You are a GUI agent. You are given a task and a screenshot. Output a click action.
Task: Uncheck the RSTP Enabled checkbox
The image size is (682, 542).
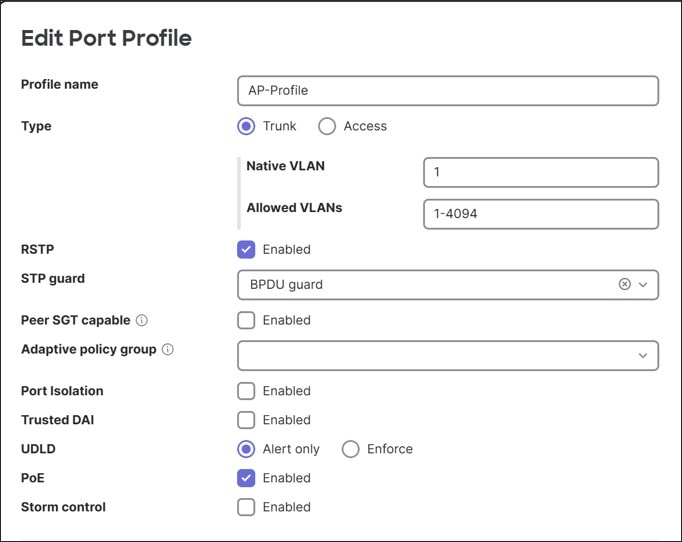click(x=246, y=249)
